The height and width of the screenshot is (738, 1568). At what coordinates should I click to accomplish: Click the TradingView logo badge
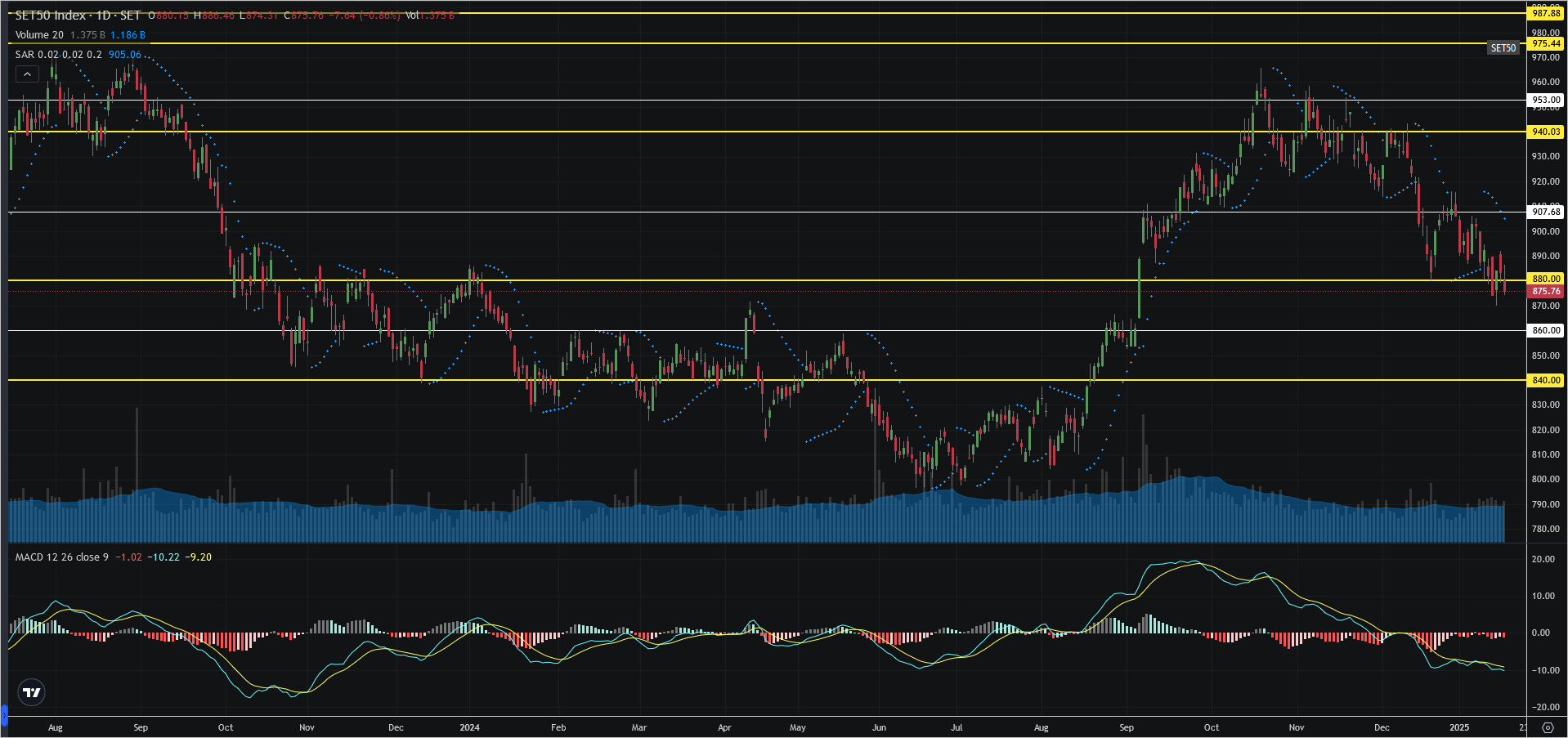coord(32,692)
